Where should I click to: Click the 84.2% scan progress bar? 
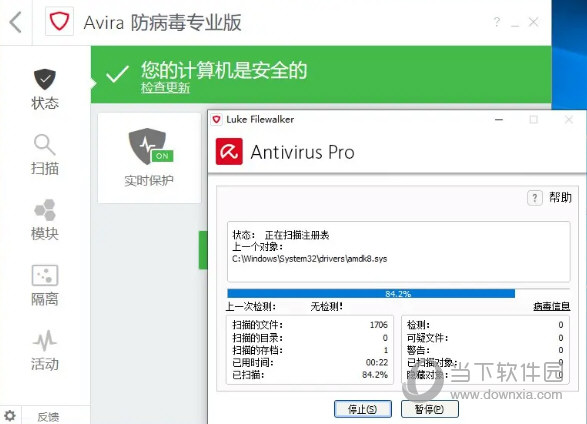pyautogui.click(x=398, y=293)
